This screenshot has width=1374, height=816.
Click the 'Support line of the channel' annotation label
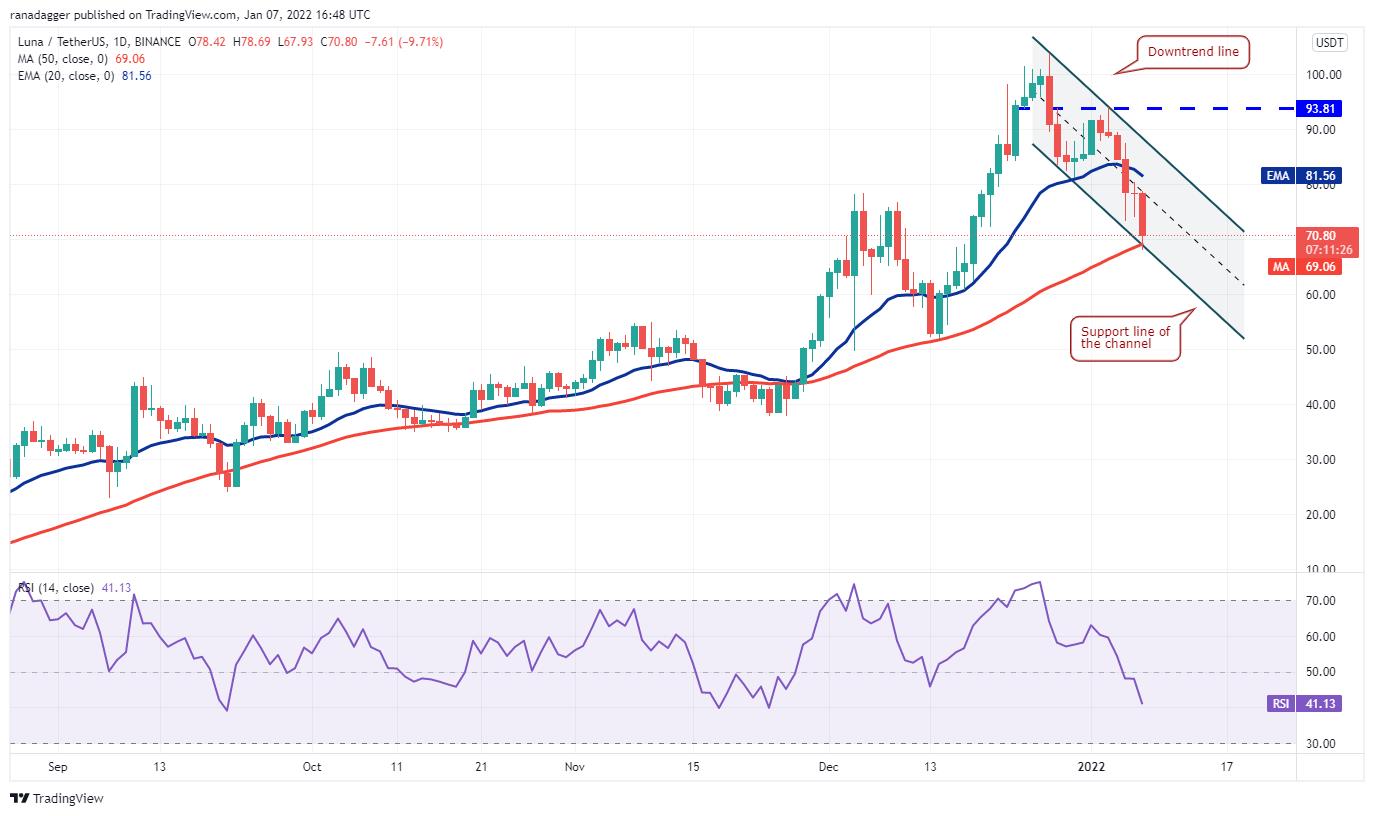click(1126, 338)
